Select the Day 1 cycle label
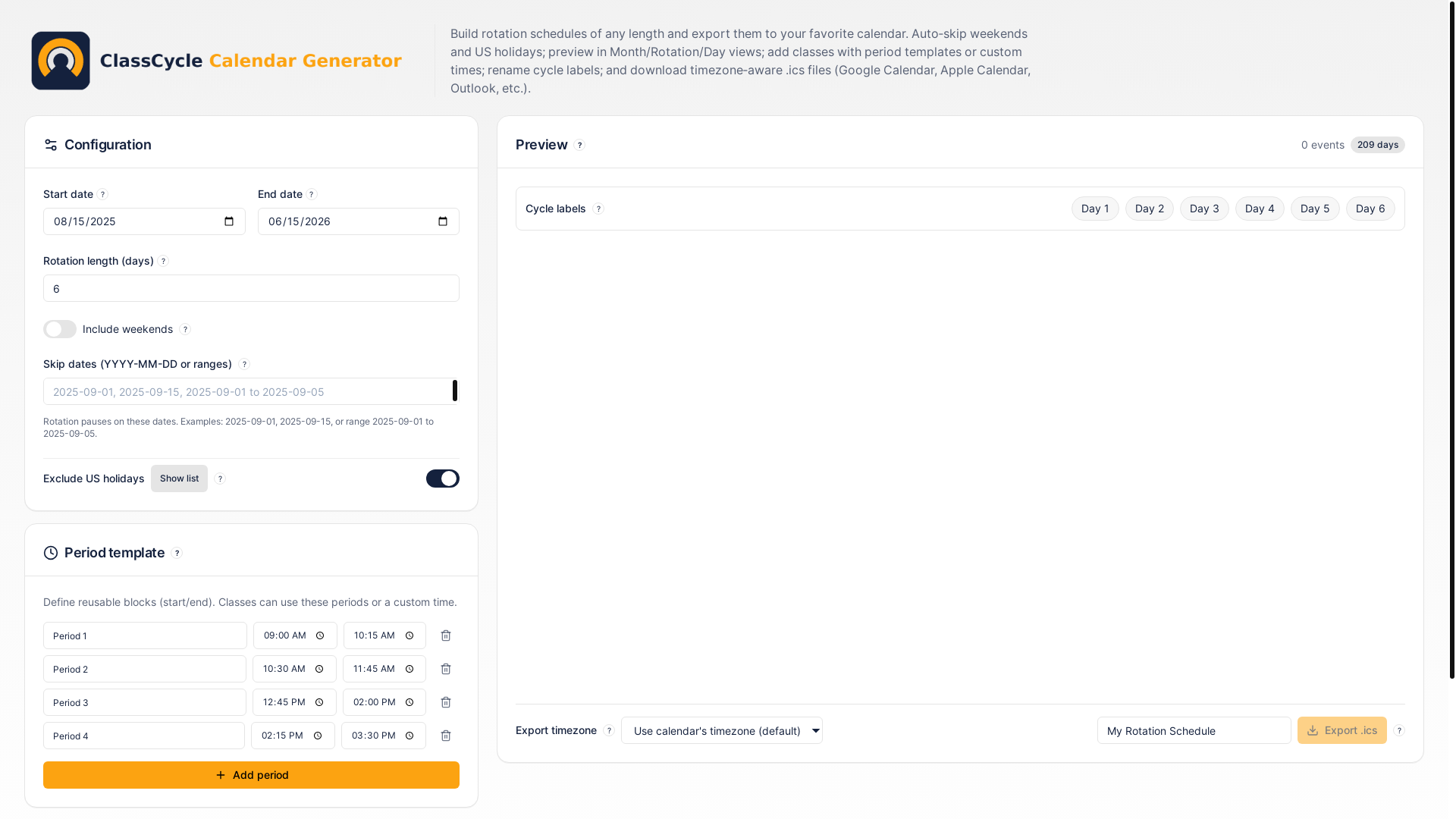The height and width of the screenshot is (819, 1456). [1095, 209]
